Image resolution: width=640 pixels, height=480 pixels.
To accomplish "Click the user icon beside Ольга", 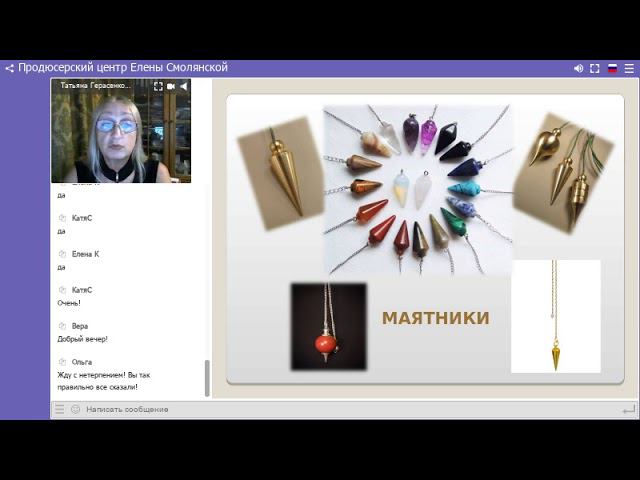I will pyautogui.click(x=62, y=362).
